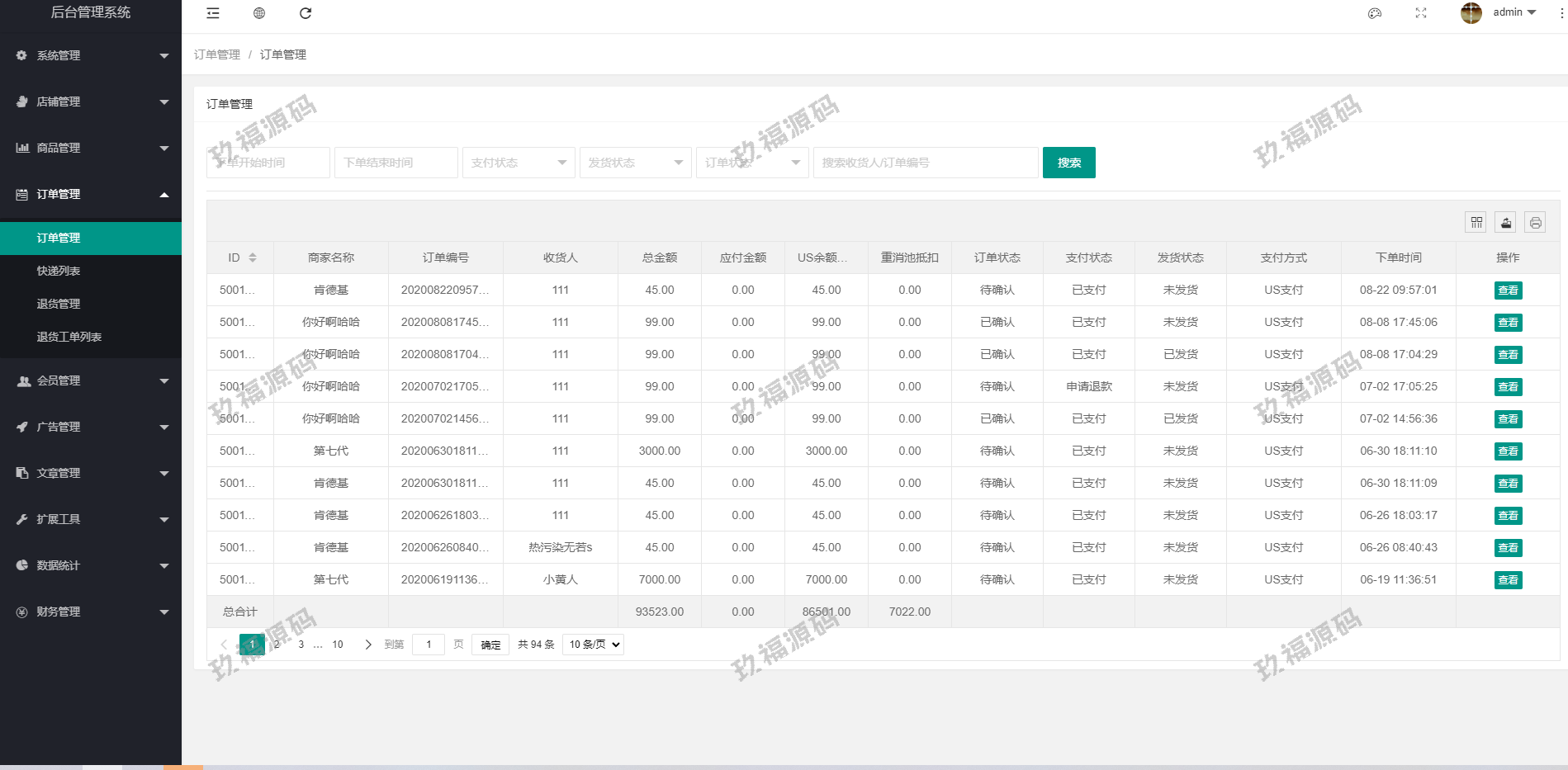The width and height of the screenshot is (1568, 770).
Task: Open 快递列表 in the sidebar
Action: [59, 271]
